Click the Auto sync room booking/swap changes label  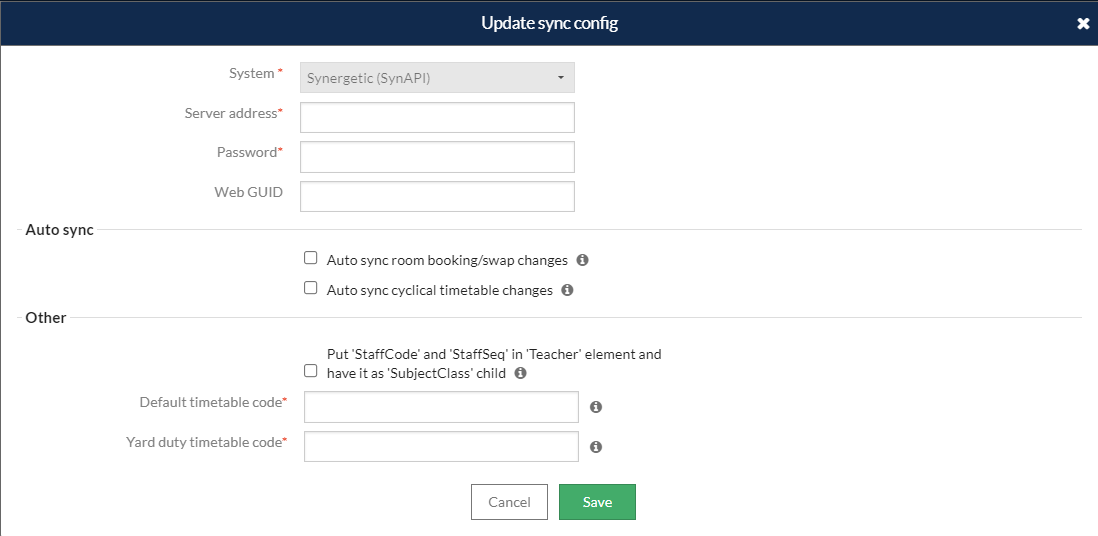[447, 260]
